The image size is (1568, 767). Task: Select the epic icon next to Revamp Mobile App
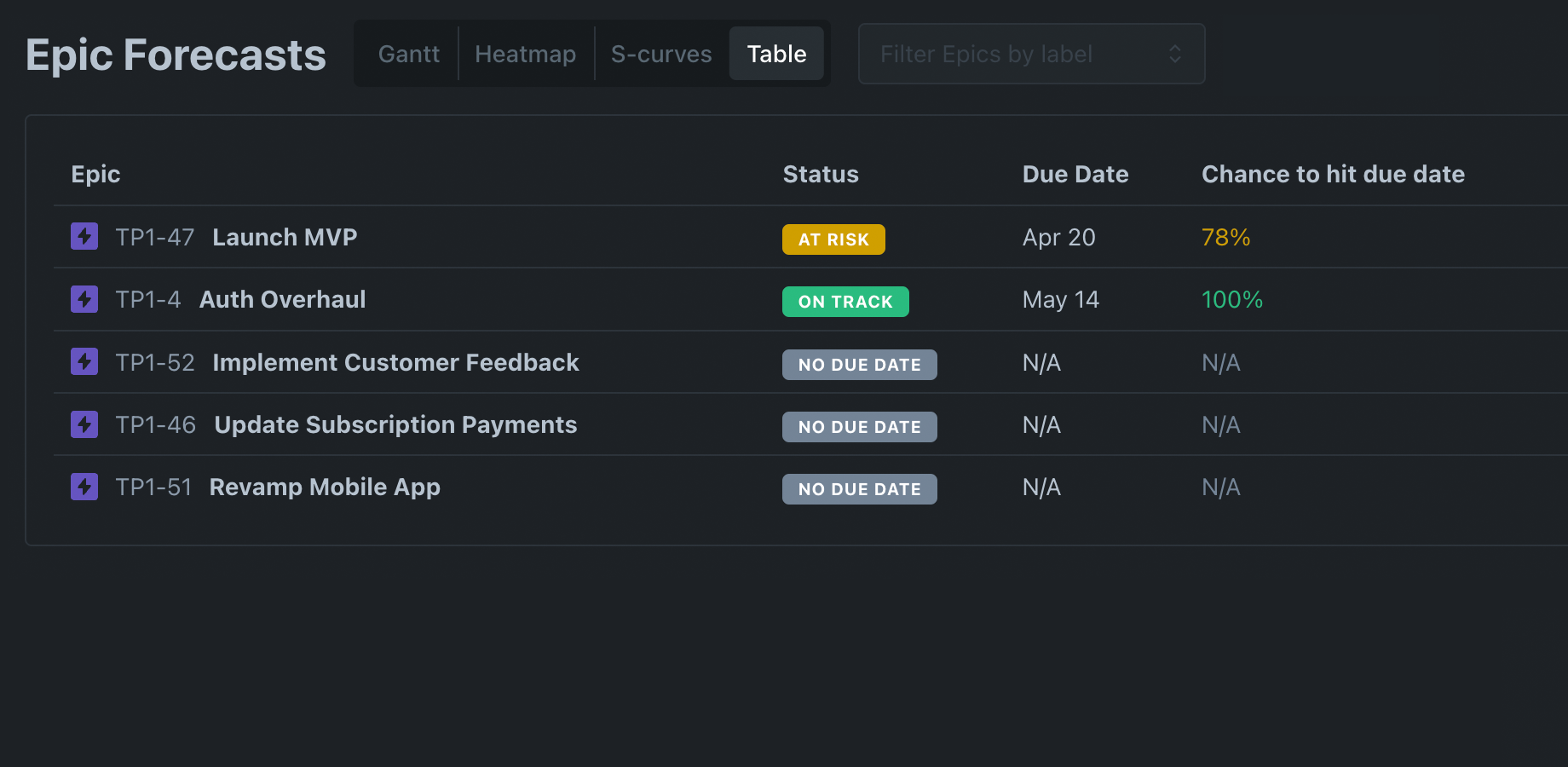[84, 487]
